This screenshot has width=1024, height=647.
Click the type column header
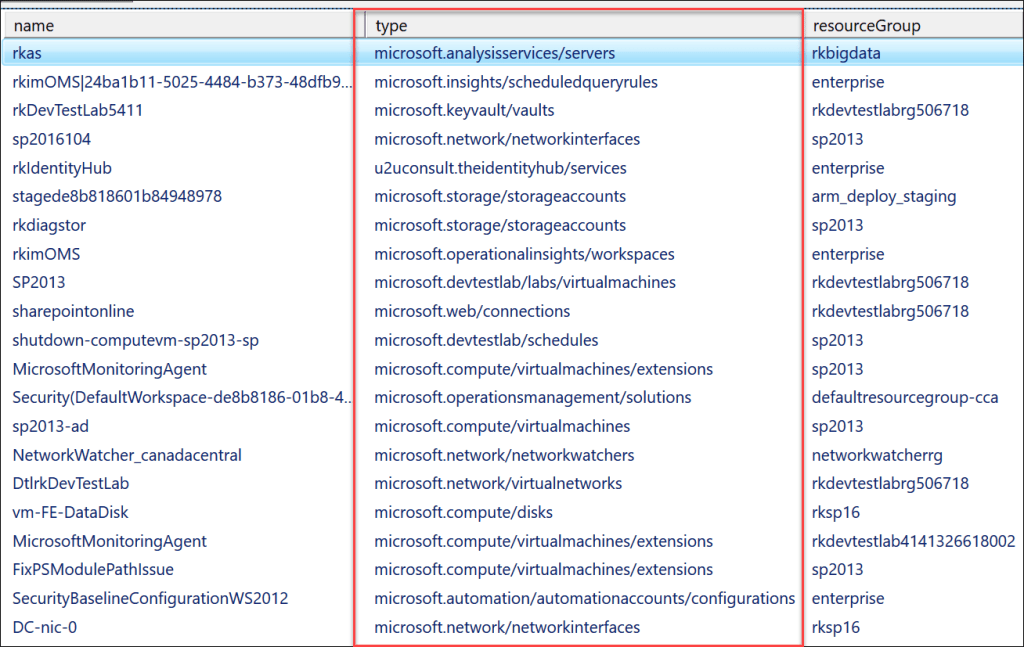point(391,25)
